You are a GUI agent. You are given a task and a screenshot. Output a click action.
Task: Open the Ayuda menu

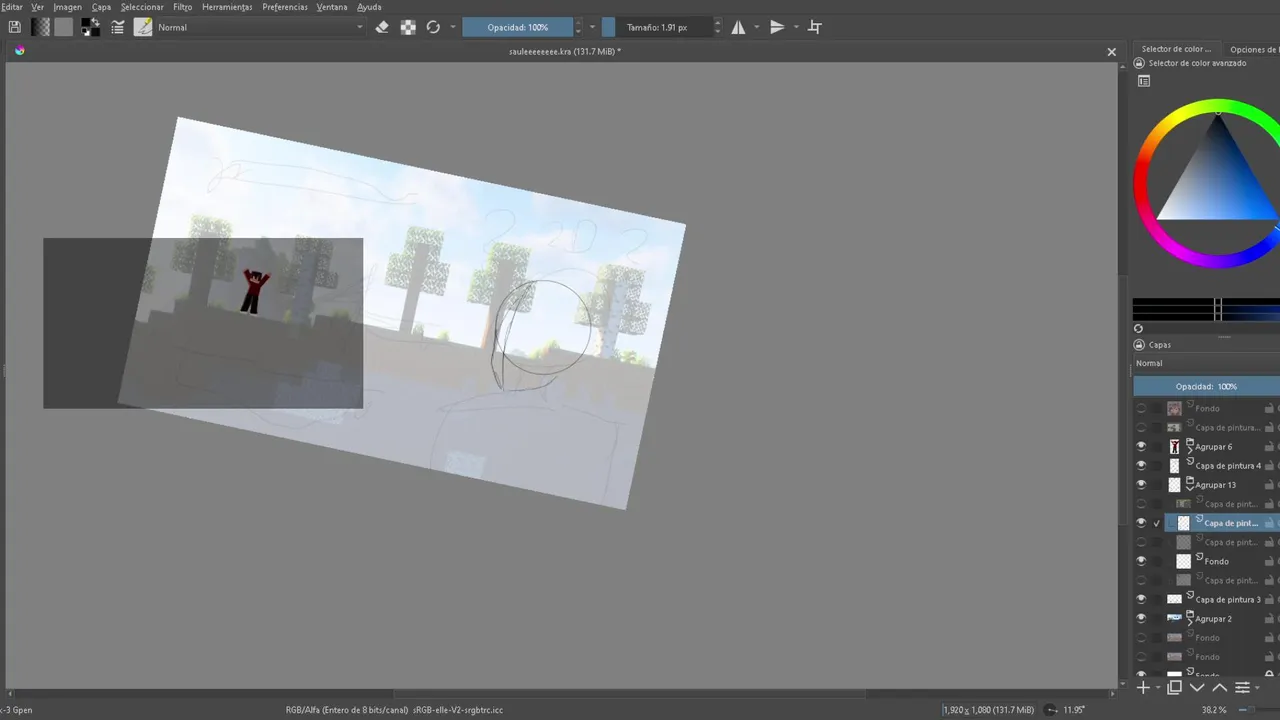[369, 7]
